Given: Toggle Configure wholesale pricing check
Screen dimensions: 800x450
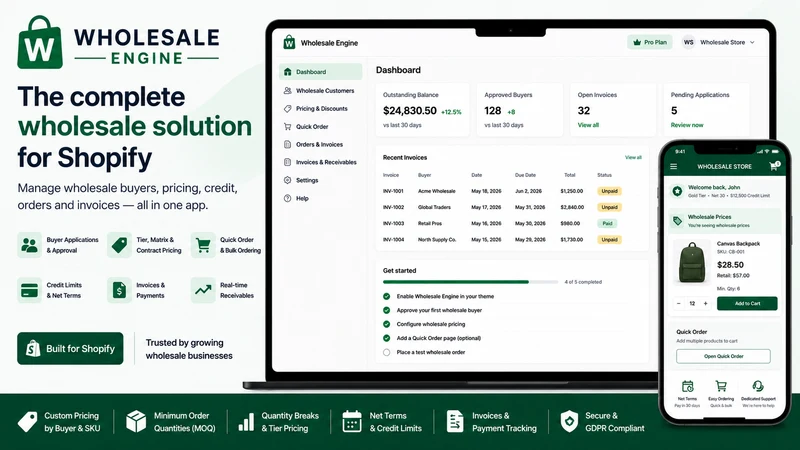Looking at the screenshot, I should point(387,324).
